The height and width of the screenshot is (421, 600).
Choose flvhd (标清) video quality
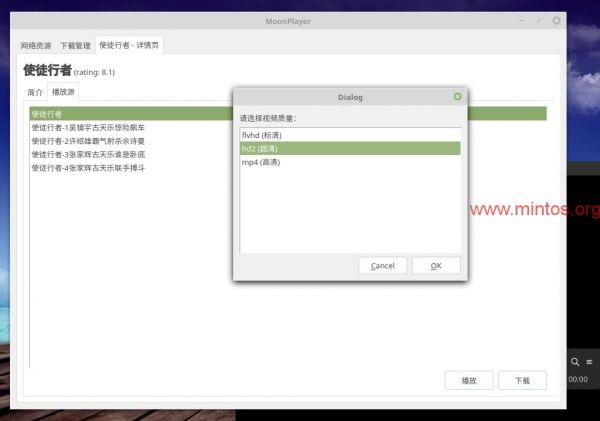pos(264,133)
